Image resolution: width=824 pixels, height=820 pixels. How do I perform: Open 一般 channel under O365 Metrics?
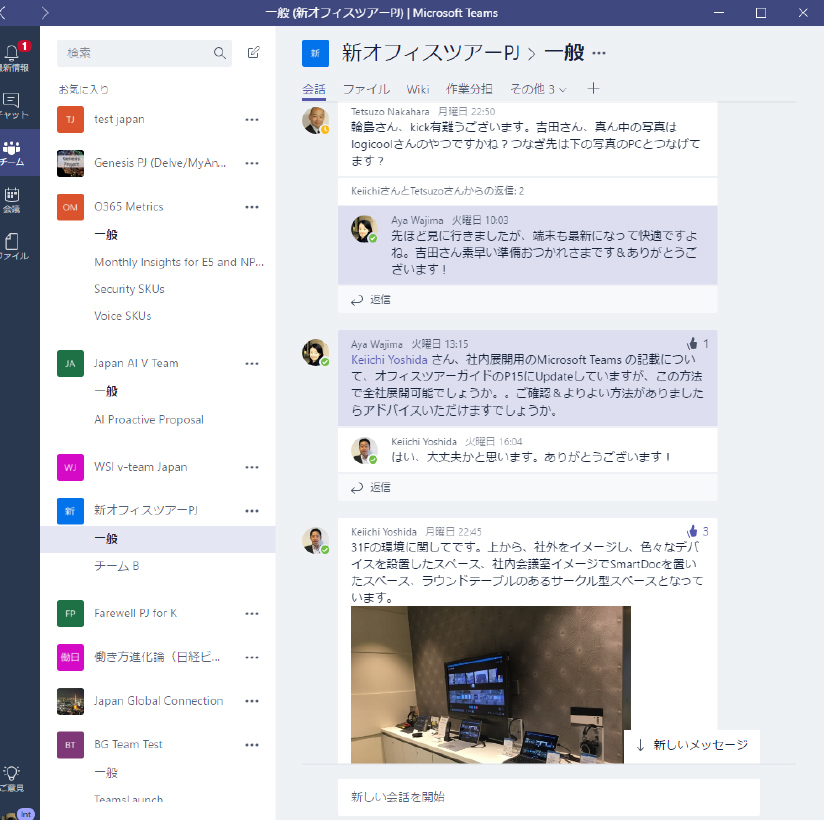coord(106,234)
